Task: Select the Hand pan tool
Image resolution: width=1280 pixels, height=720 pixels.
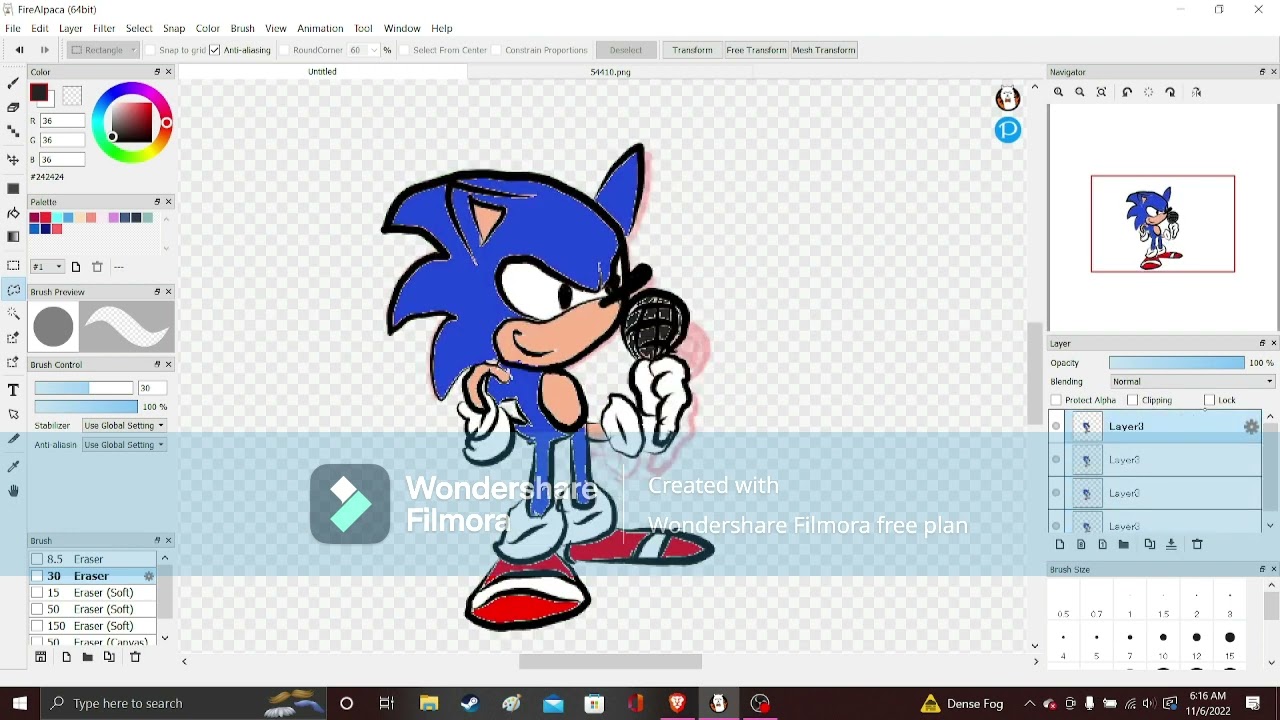Action: coord(13,491)
